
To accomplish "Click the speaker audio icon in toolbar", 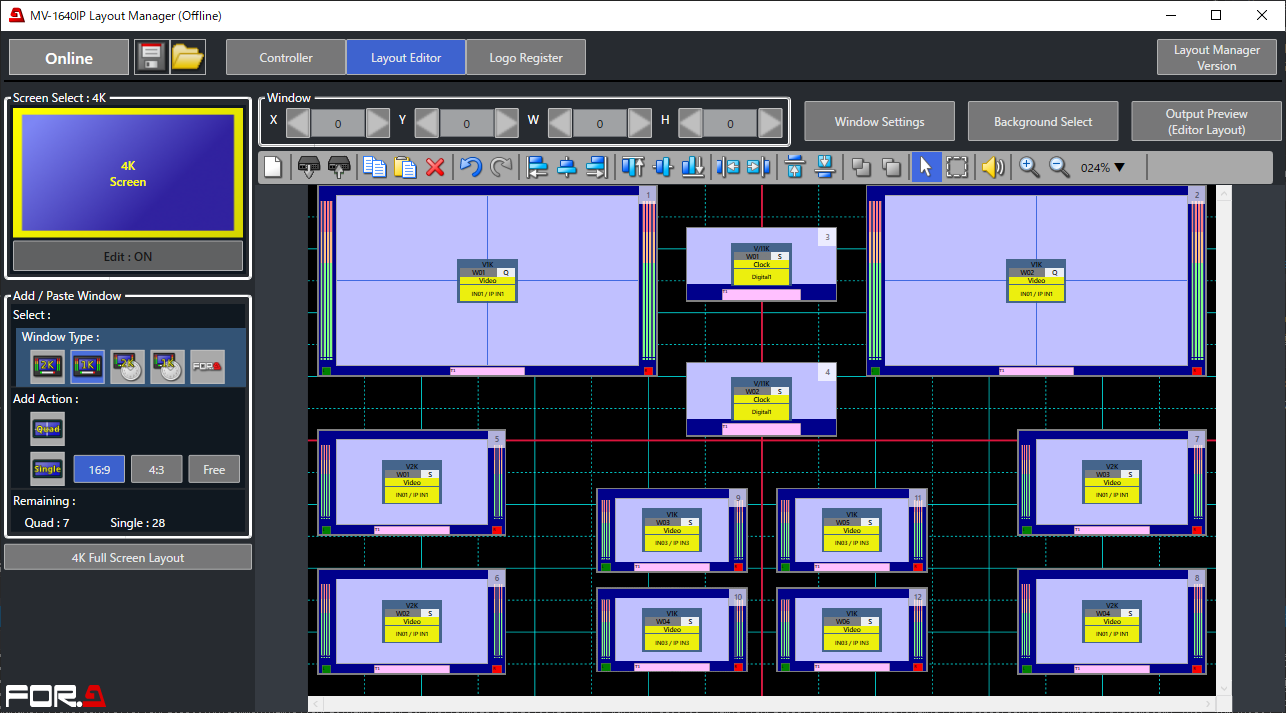I will point(992,167).
